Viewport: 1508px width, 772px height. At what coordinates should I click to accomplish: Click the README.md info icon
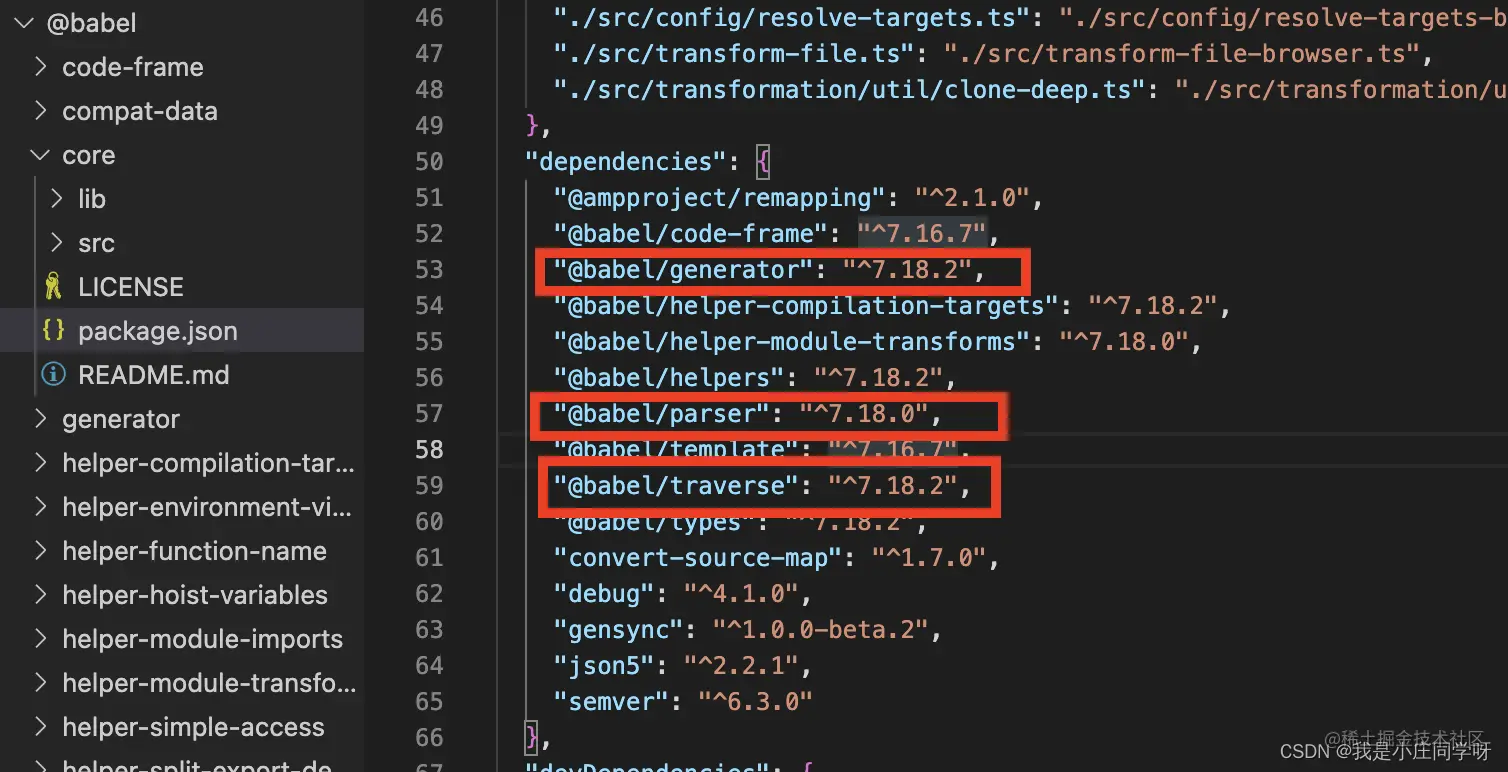[53, 375]
